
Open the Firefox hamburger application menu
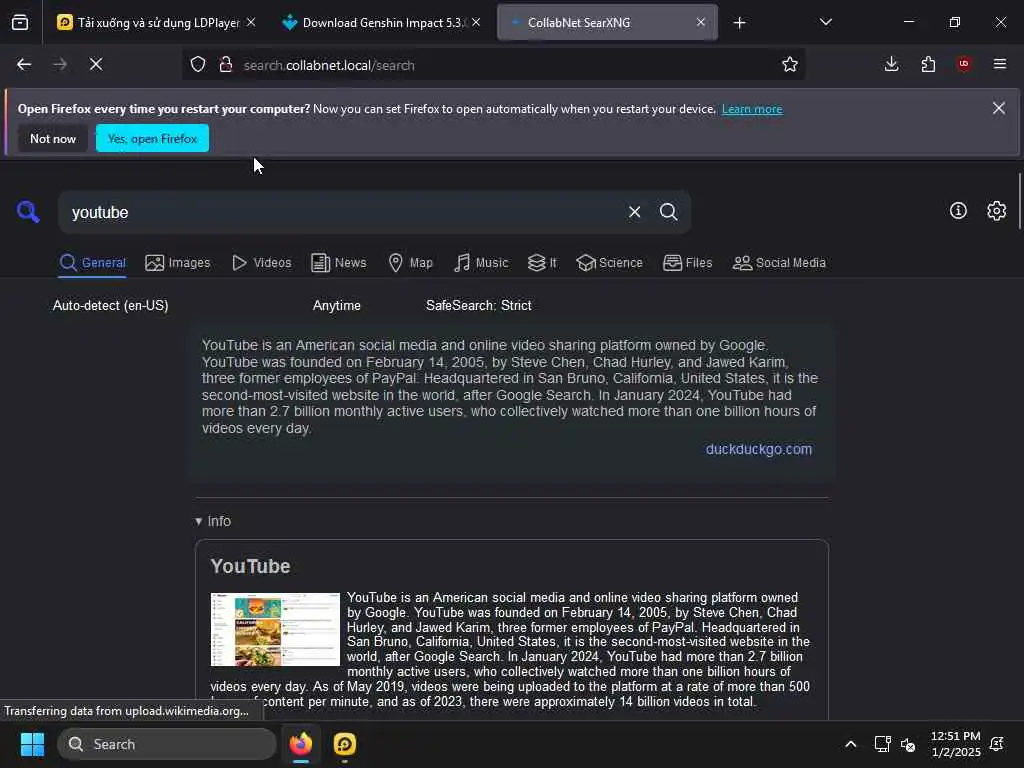[1000, 64]
